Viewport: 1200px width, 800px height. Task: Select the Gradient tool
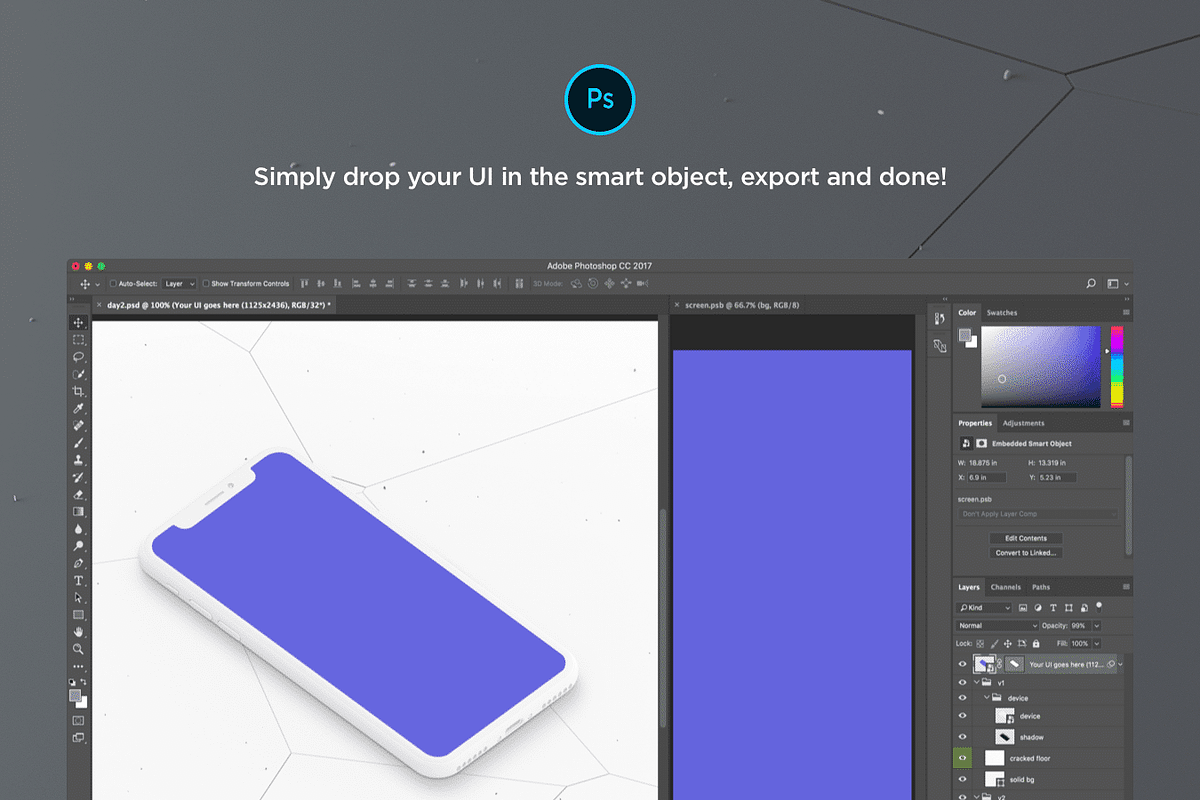[78, 511]
